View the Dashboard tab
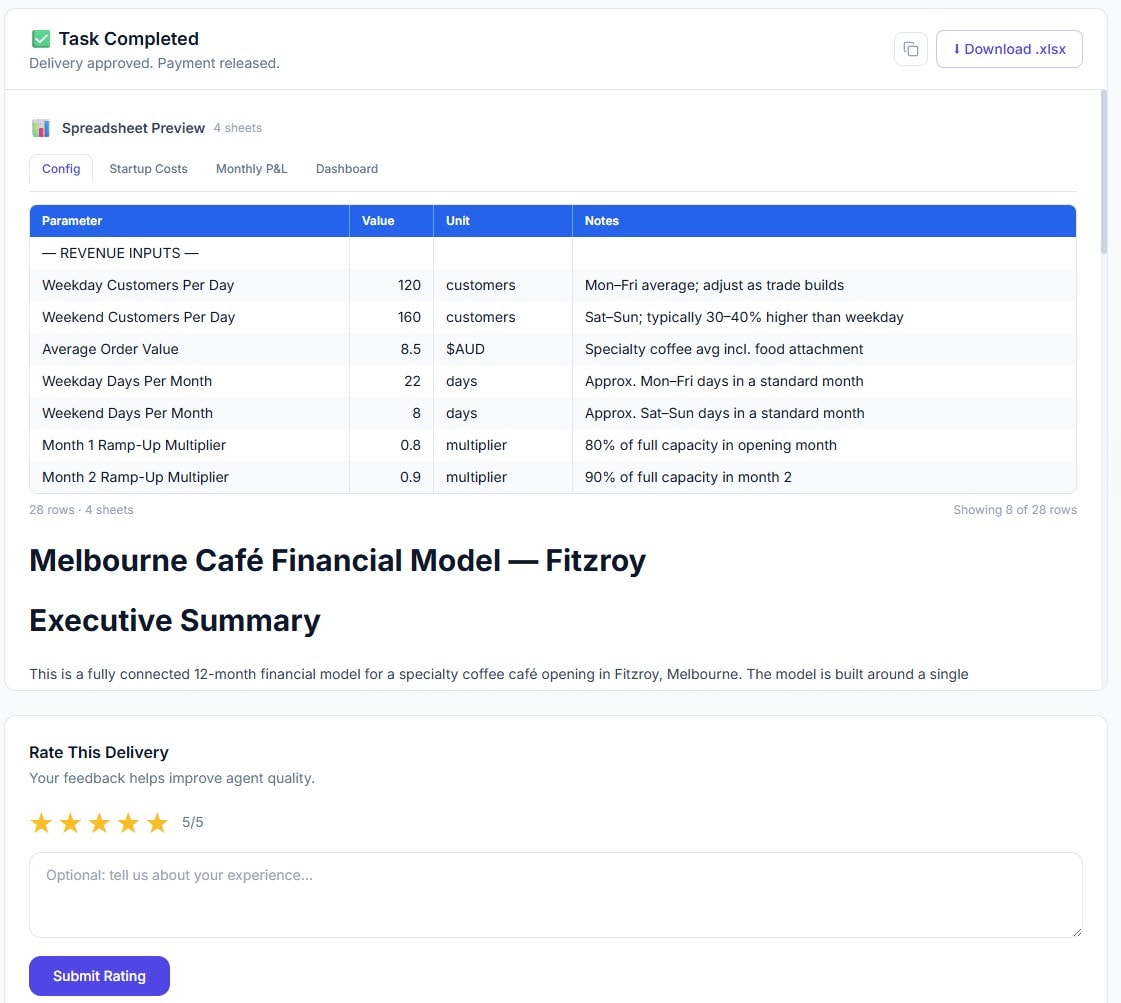 346,169
